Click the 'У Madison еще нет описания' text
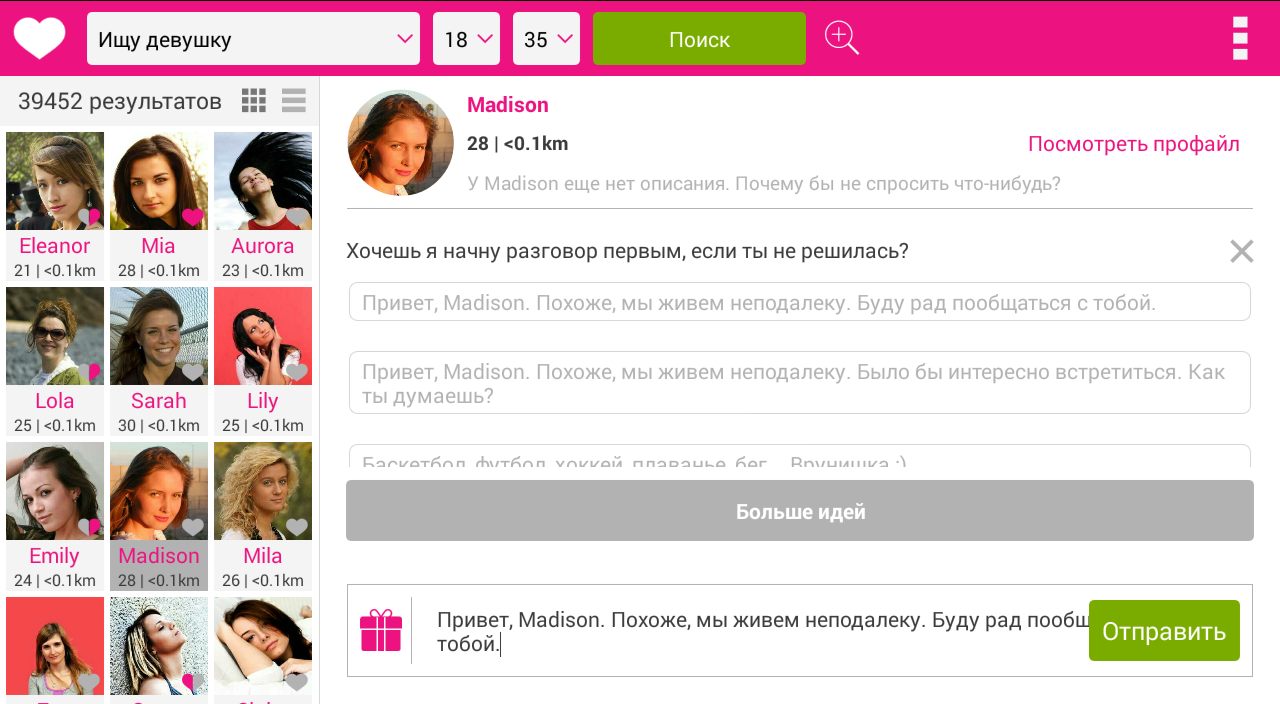This screenshot has width=1280, height=704. coord(764,184)
